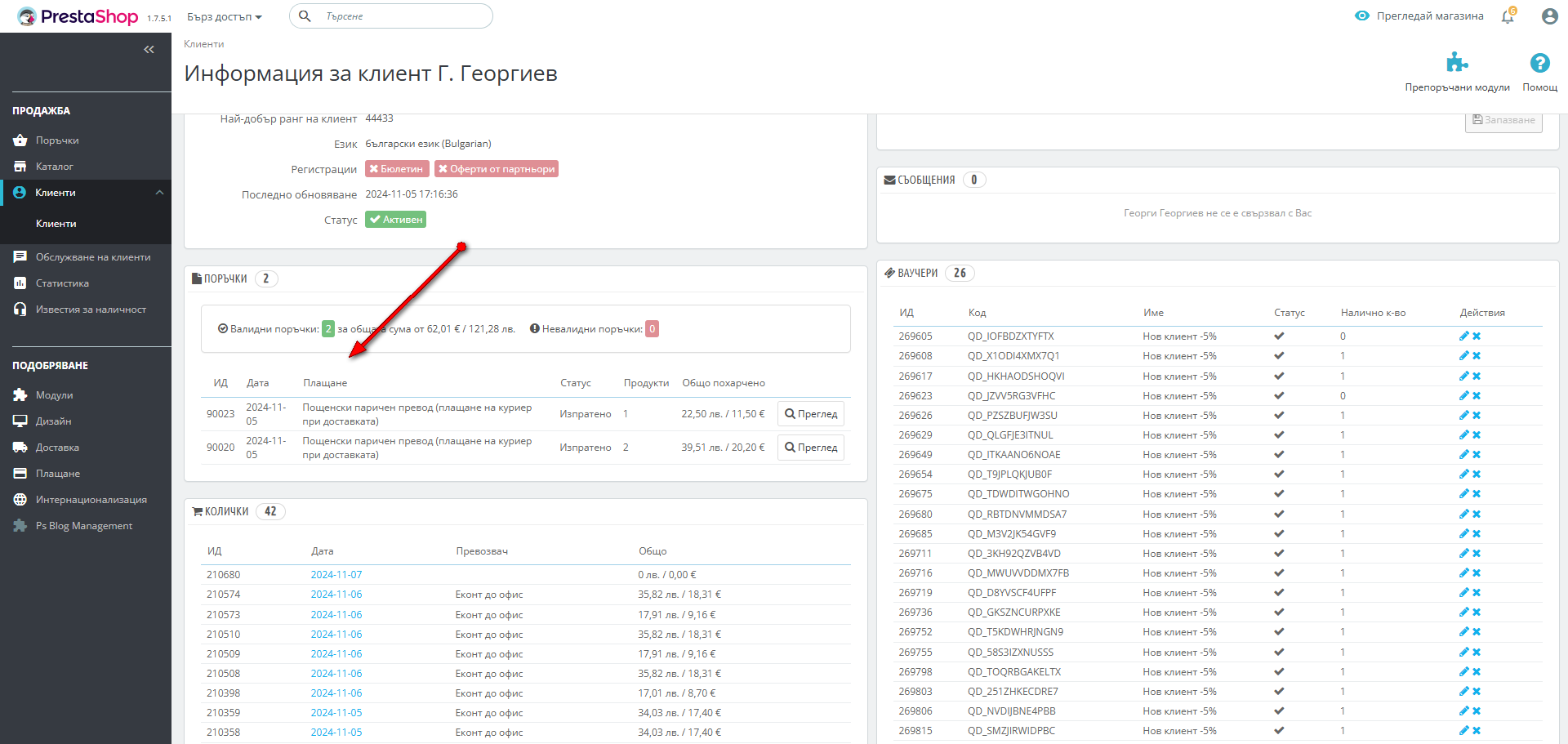
Task: Click Прегледай магазина eye link
Action: (x=1419, y=16)
